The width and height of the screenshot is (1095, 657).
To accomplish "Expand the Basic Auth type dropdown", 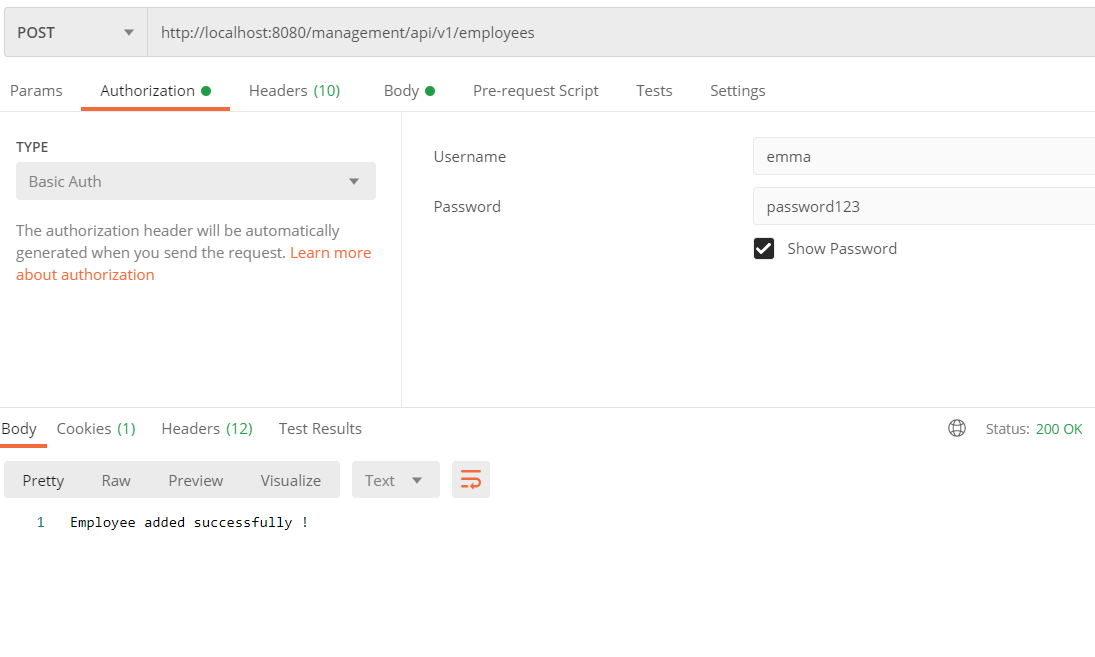I will pos(196,182).
